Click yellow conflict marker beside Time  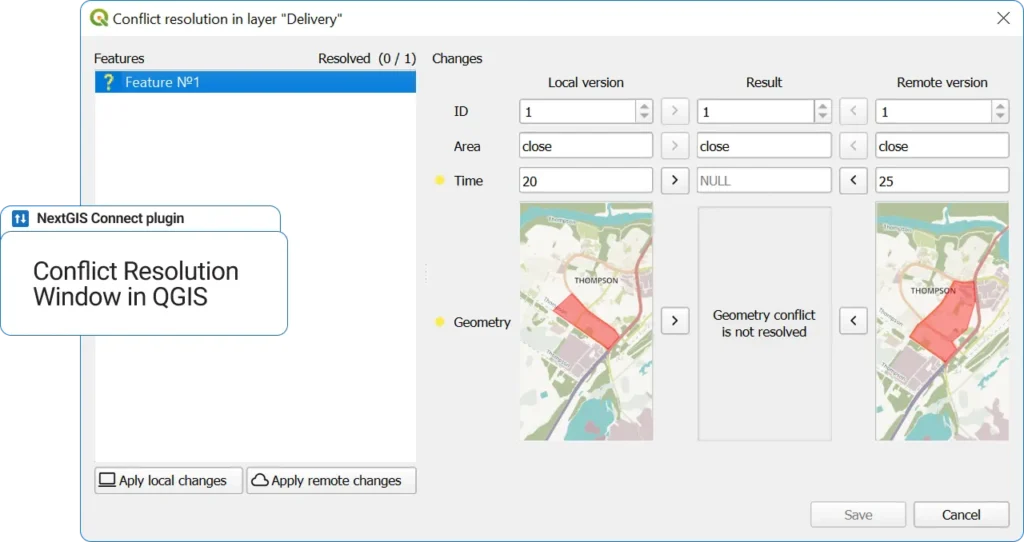point(439,181)
